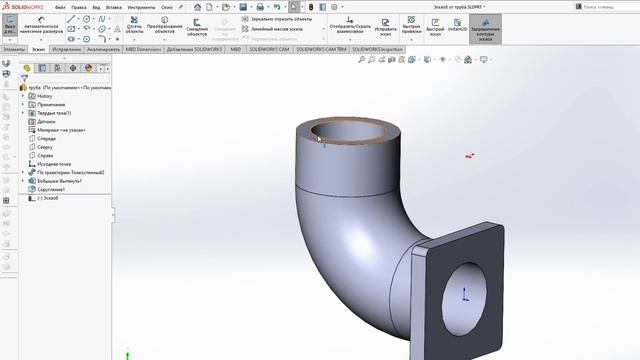
Task: Open the Save dropdown arrow
Action: 251,7
